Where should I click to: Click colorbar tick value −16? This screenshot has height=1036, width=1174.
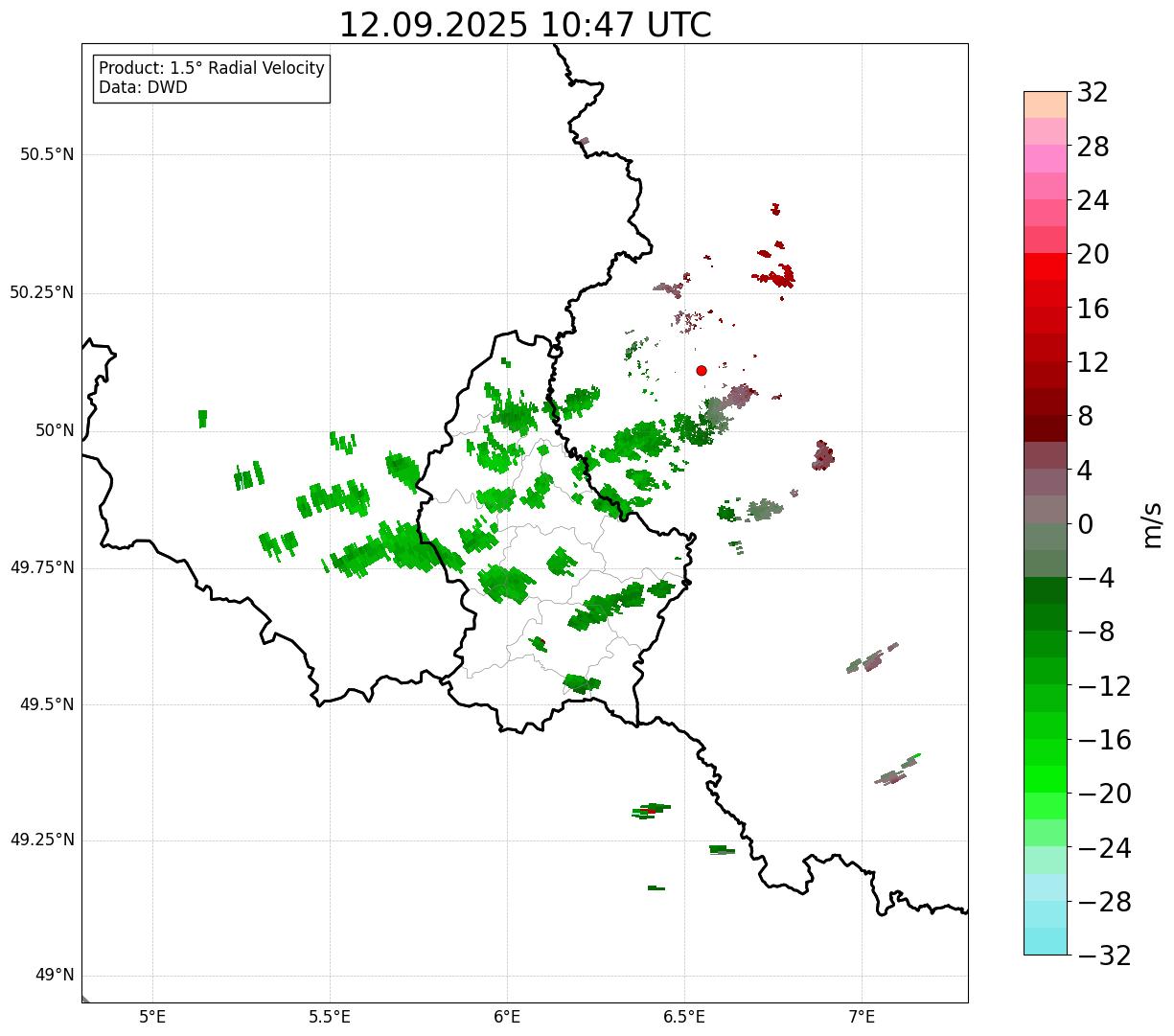pos(1104,740)
